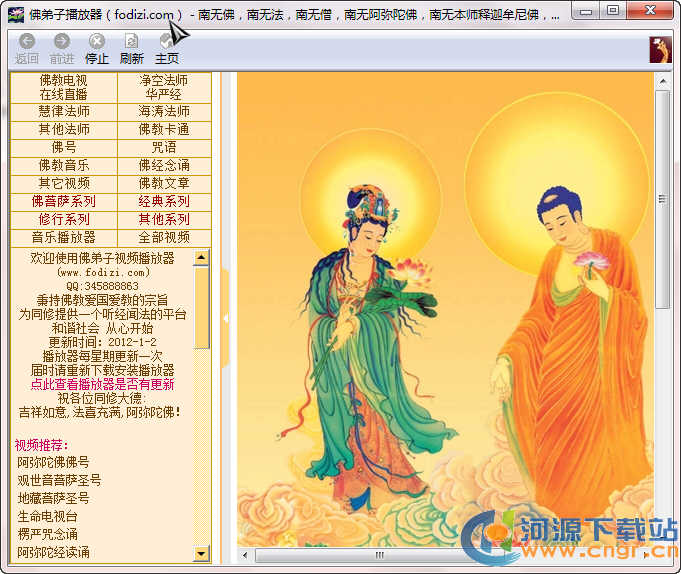Click the Buddha painting image
This screenshot has width=681, height=574.
(x=445, y=309)
